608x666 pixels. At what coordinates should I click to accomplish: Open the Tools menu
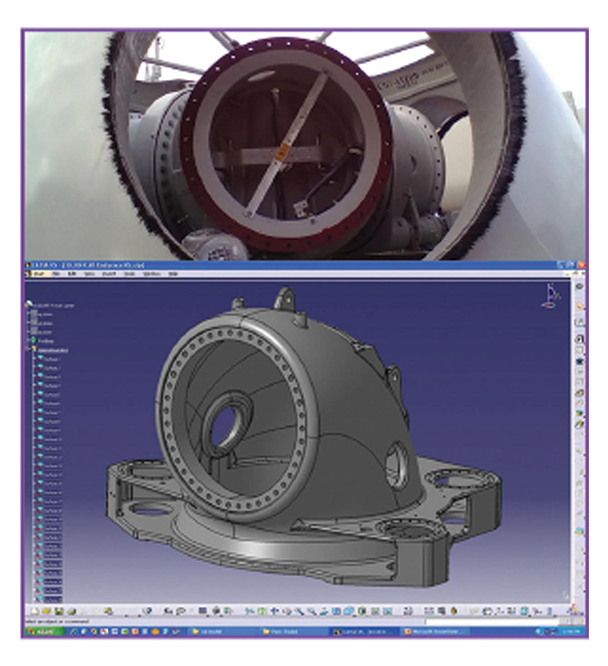(129, 274)
